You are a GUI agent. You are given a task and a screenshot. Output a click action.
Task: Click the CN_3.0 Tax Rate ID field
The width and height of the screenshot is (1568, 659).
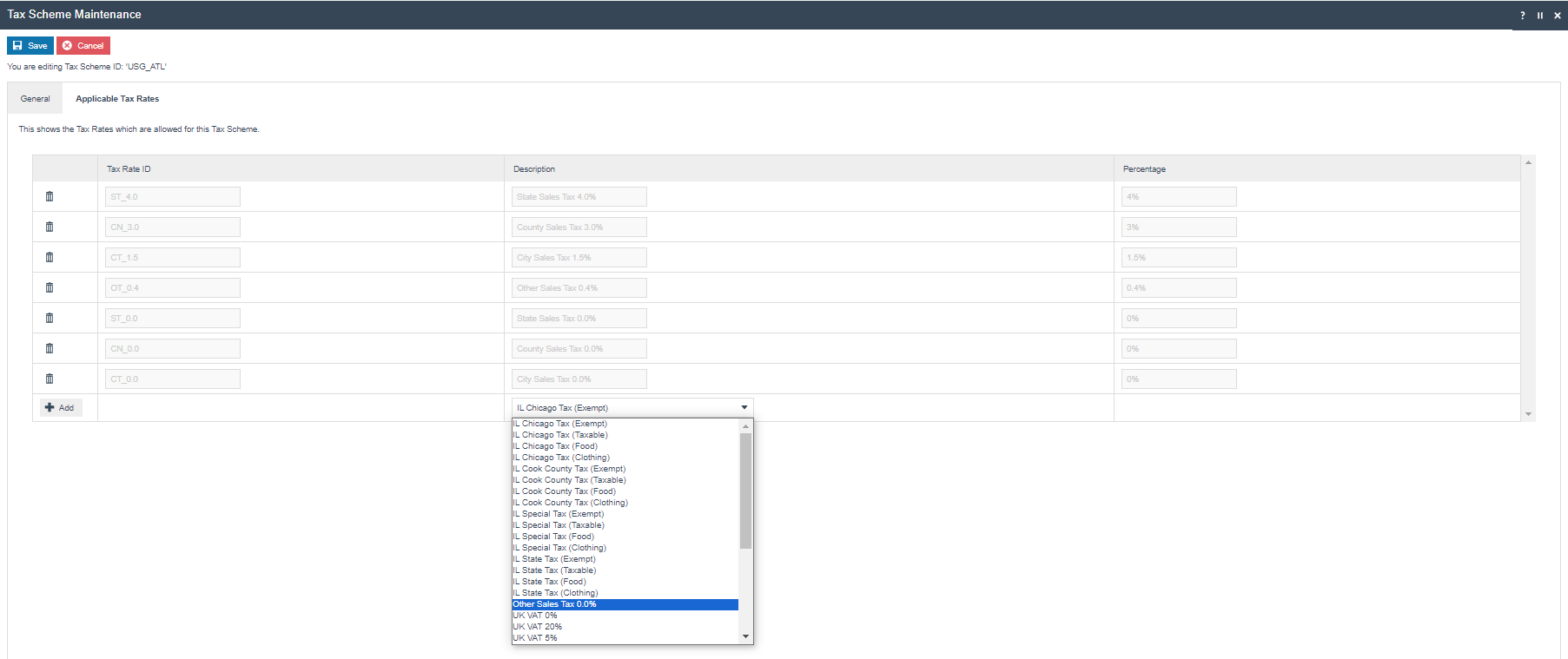point(173,227)
